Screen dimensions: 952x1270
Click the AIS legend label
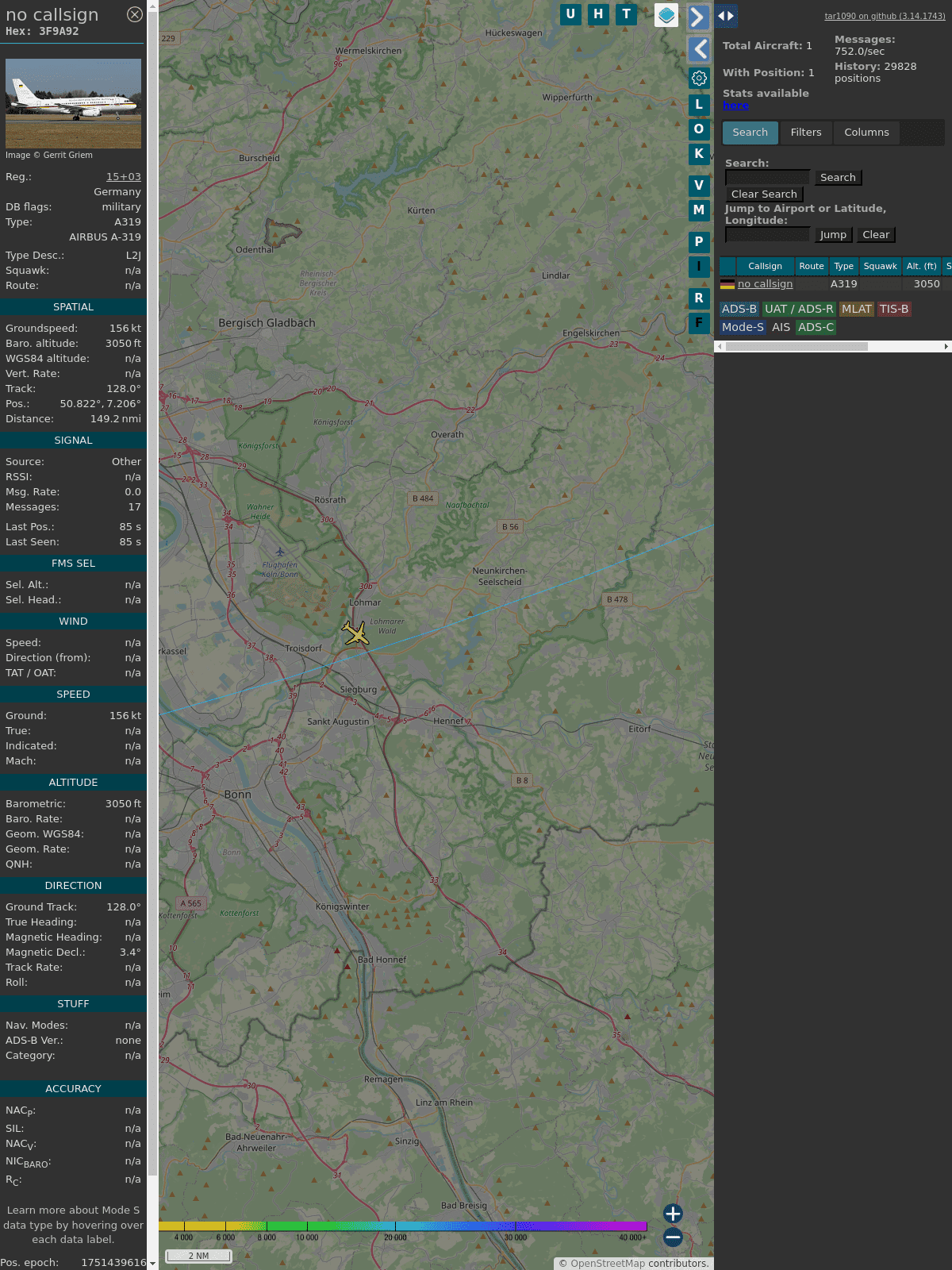point(781,328)
